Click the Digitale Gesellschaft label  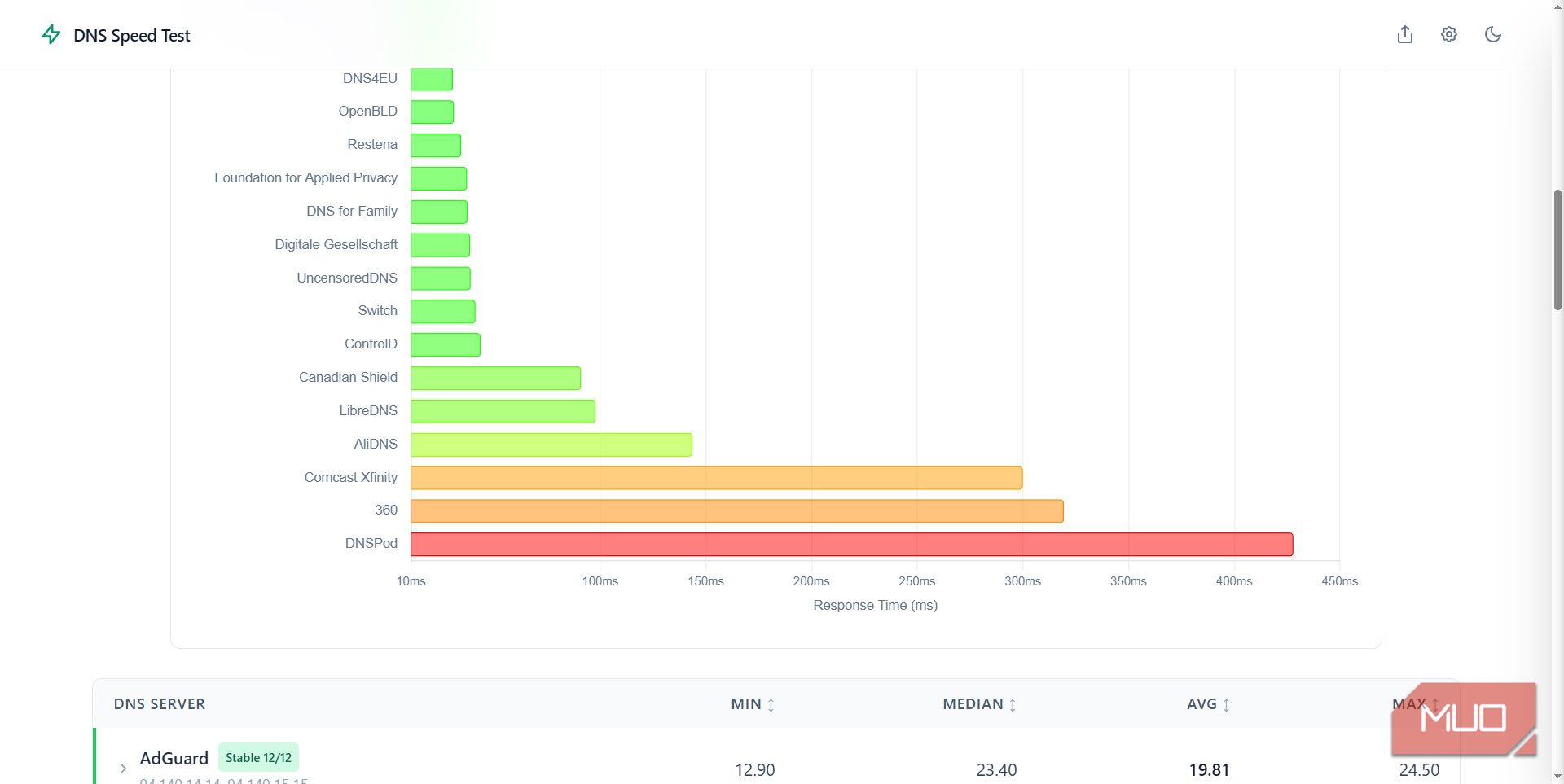(336, 244)
